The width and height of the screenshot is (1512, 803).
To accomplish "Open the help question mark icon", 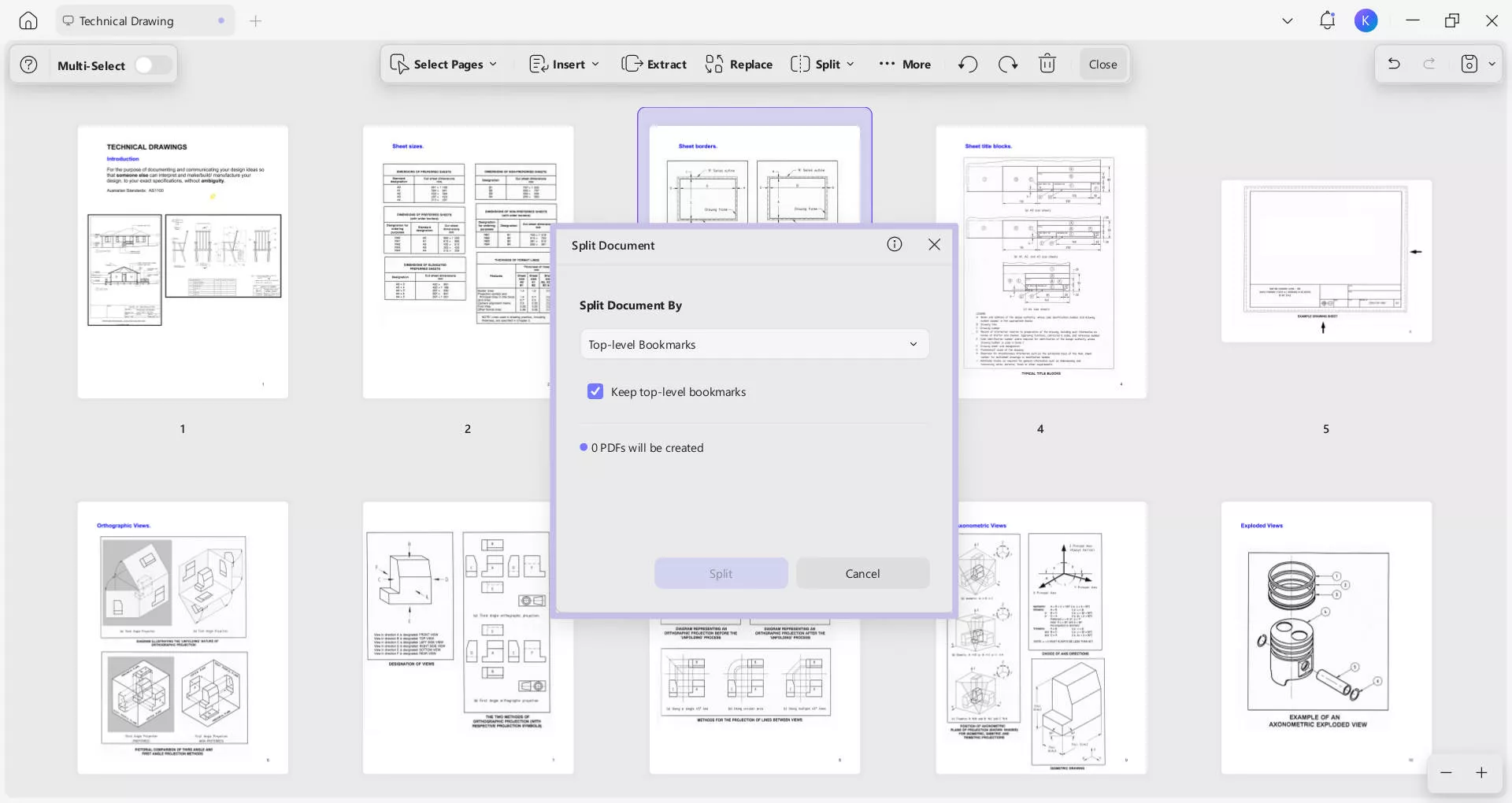I will (29, 65).
